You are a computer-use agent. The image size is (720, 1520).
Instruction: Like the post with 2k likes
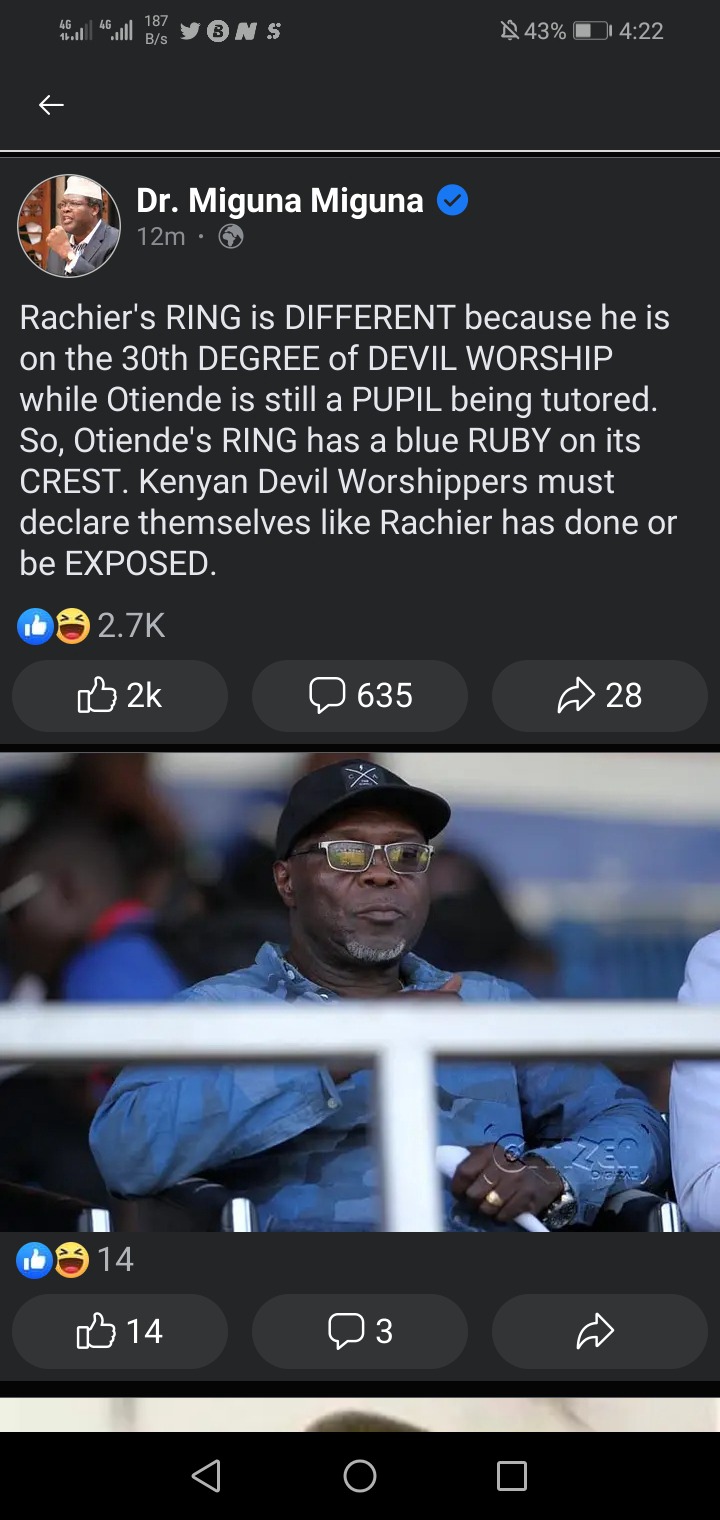[120, 695]
